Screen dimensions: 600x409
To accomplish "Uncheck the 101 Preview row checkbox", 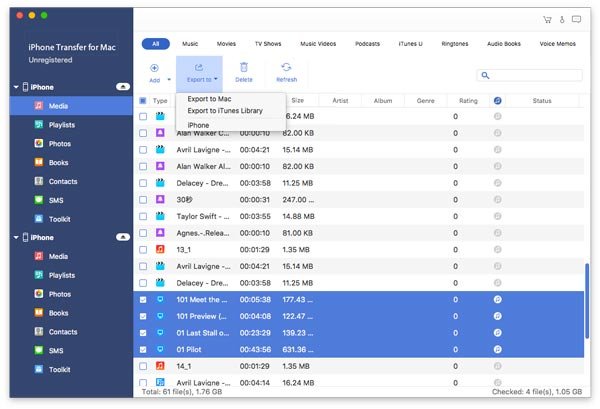I will click(143, 316).
